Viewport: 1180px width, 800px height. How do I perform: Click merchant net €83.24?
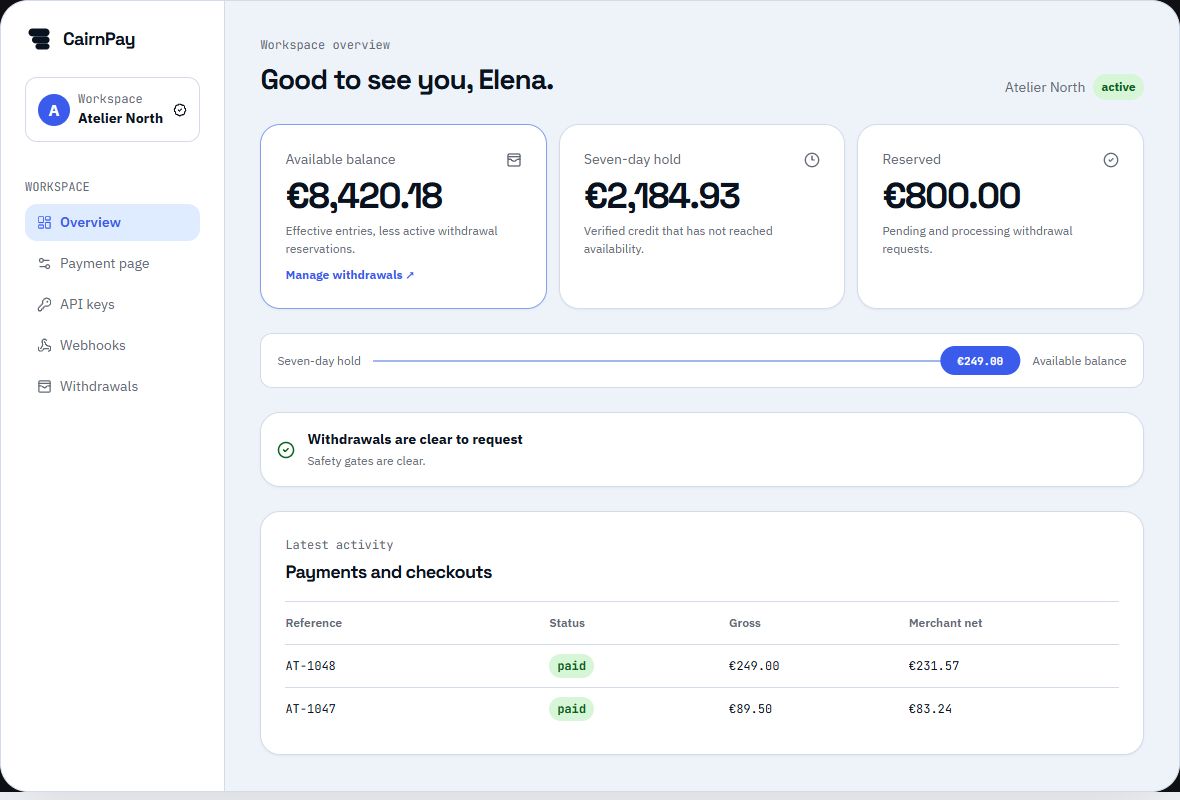[930, 708]
